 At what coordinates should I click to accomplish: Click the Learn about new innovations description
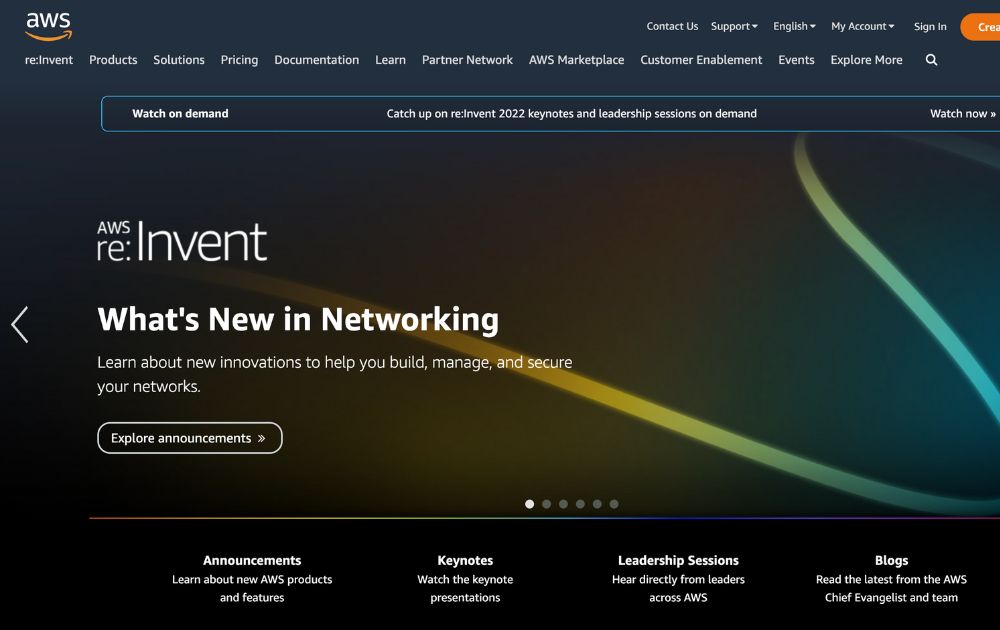334,374
